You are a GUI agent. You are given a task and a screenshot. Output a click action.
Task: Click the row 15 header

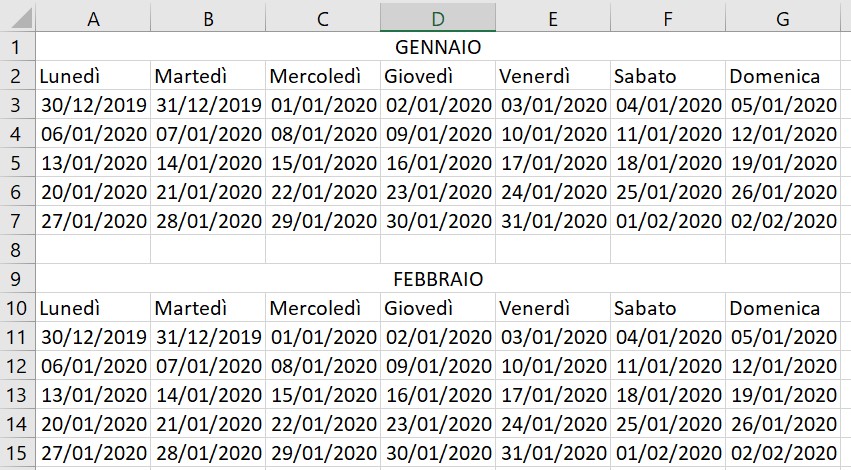coord(17,452)
